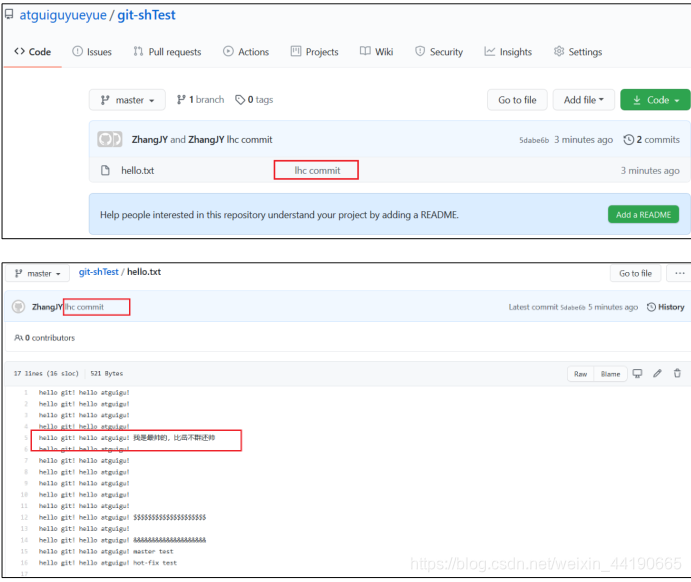This screenshot has width=691, height=582.
Task: Open the Latest commit 5dabe6b hash link
Action: pos(572,308)
